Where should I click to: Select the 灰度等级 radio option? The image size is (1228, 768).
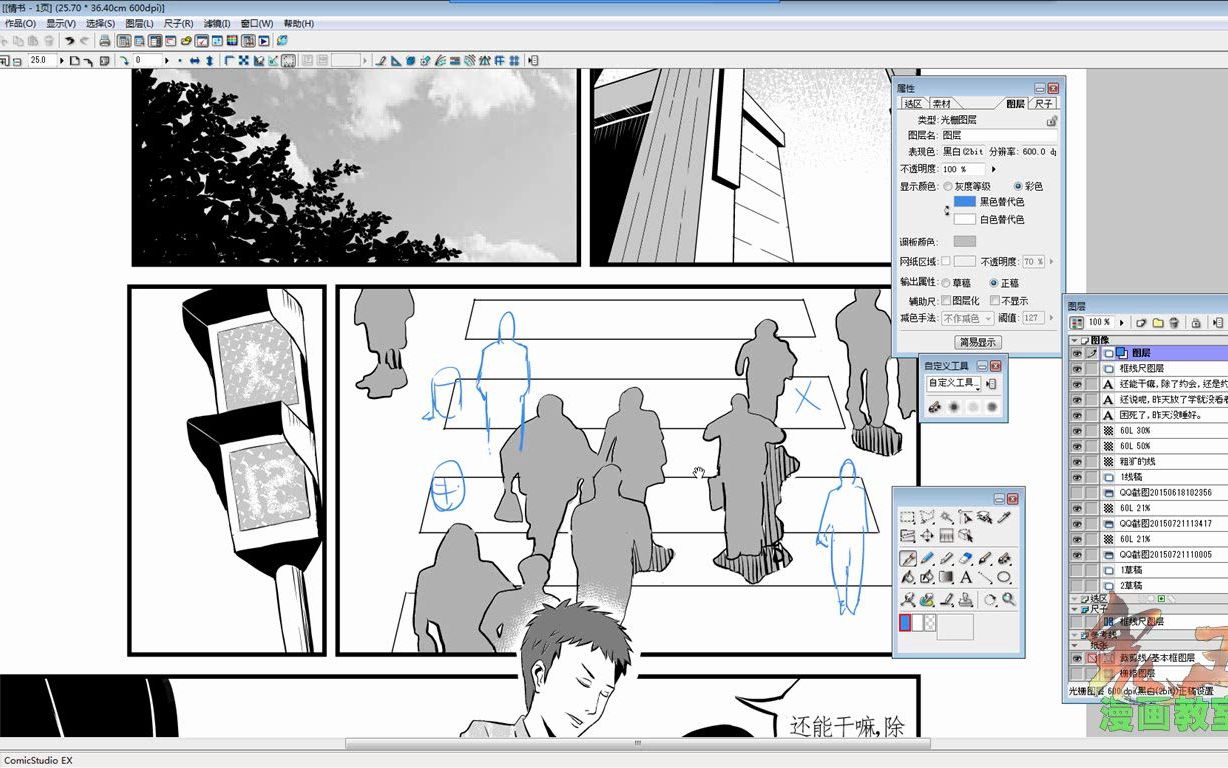click(x=946, y=186)
